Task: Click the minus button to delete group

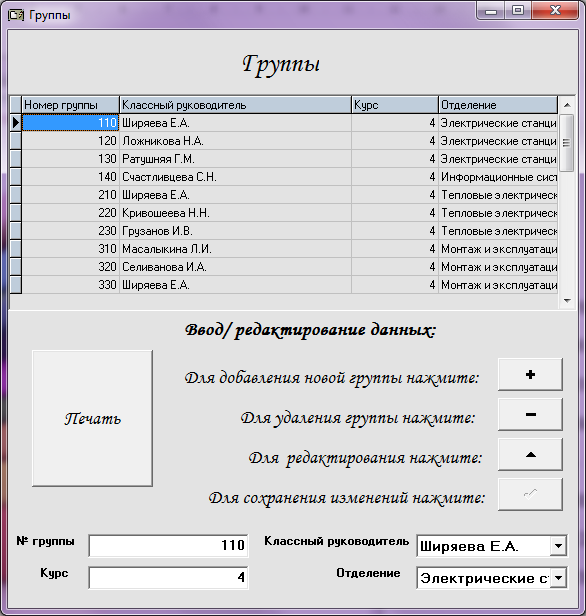Action: coord(530,414)
